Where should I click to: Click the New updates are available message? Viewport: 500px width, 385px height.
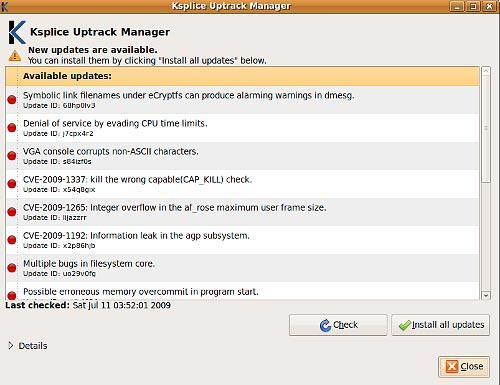tap(93, 50)
